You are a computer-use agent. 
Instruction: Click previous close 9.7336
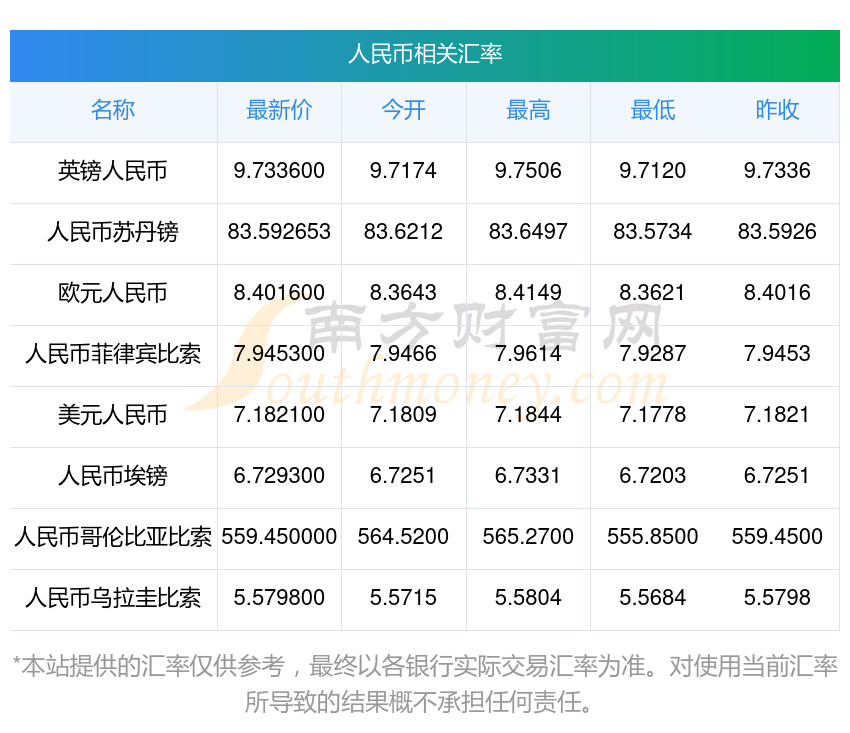point(777,171)
